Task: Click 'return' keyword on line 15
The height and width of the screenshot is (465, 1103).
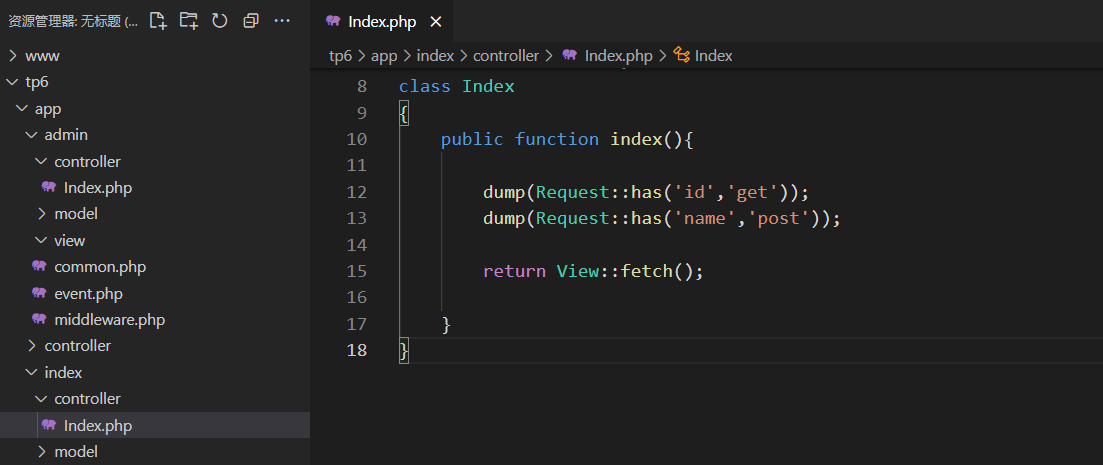Action: coord(514,272)
